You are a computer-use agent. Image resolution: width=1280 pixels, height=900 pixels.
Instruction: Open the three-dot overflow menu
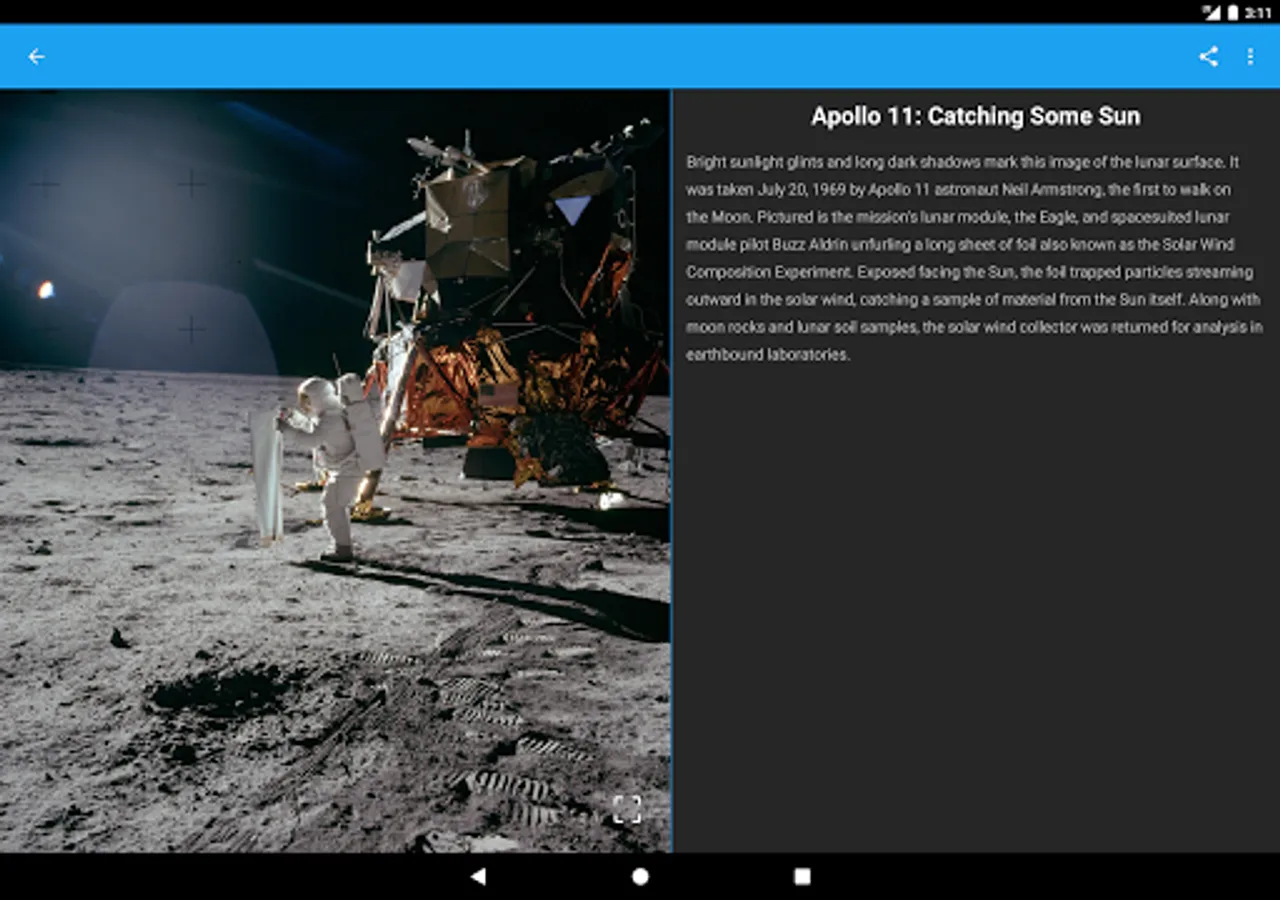1250,57
